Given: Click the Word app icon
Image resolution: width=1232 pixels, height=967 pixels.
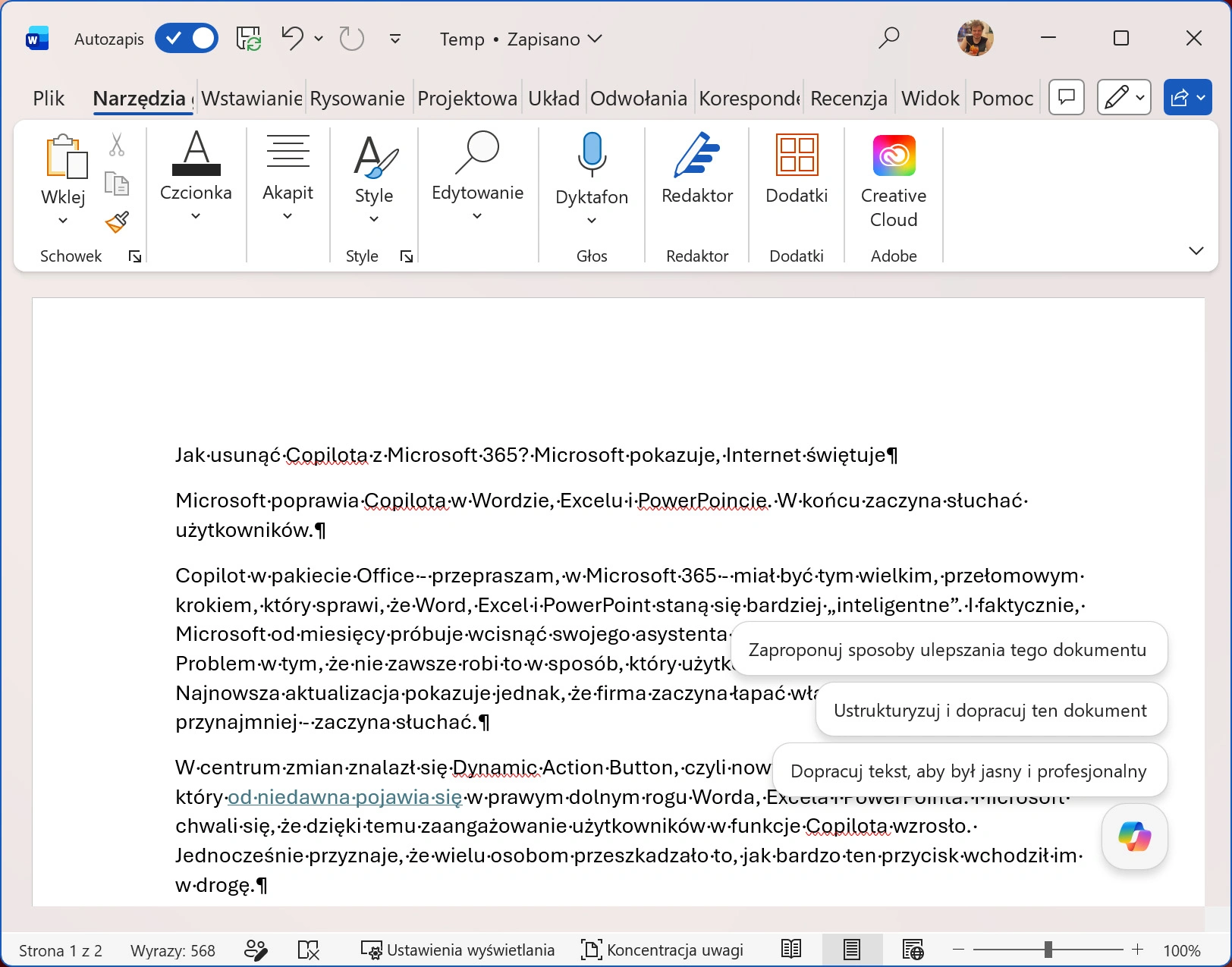Looking at the screenshot, I should pos(37,39).
